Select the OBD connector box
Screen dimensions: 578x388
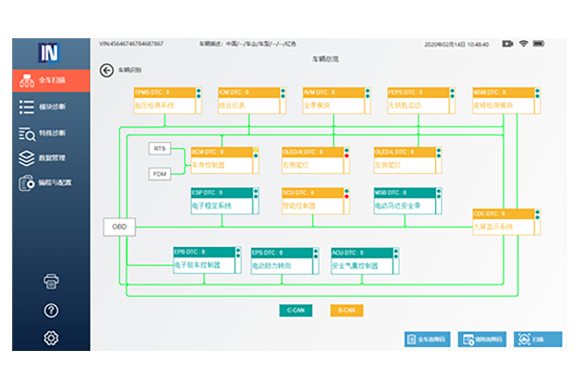click(x=119, y=227)
